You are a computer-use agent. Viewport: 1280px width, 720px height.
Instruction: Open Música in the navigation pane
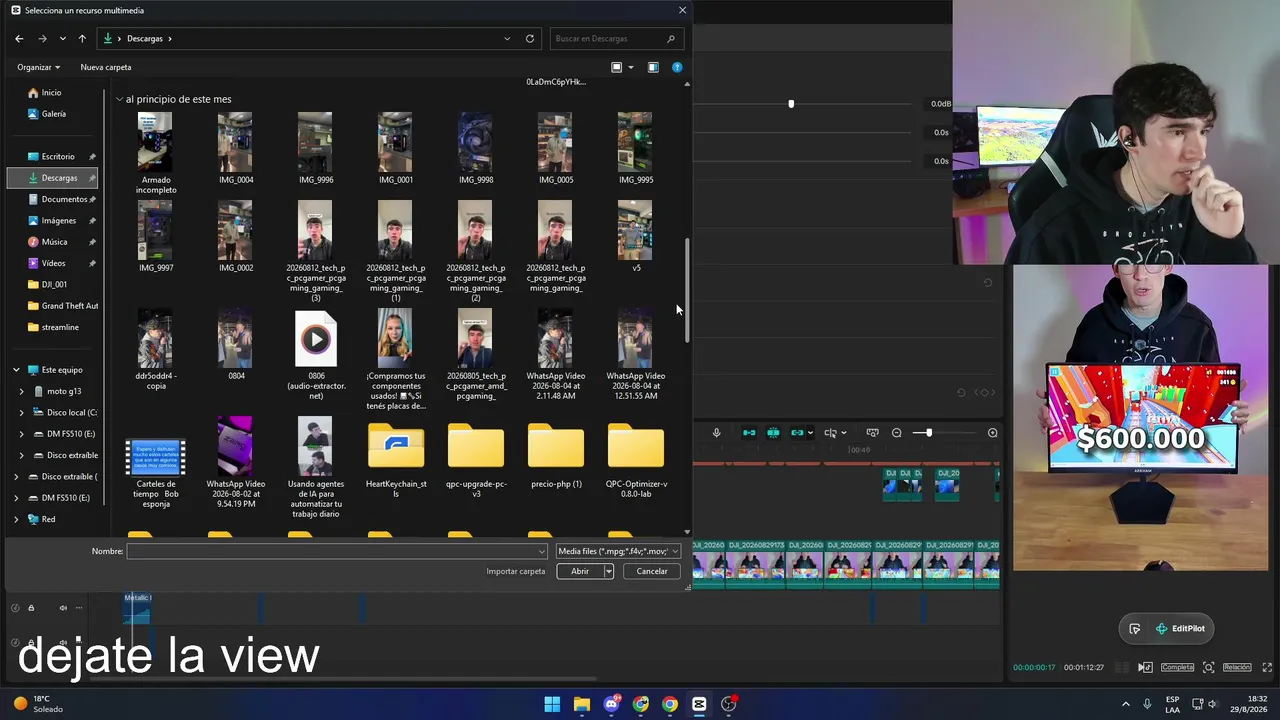pos(52,242)
